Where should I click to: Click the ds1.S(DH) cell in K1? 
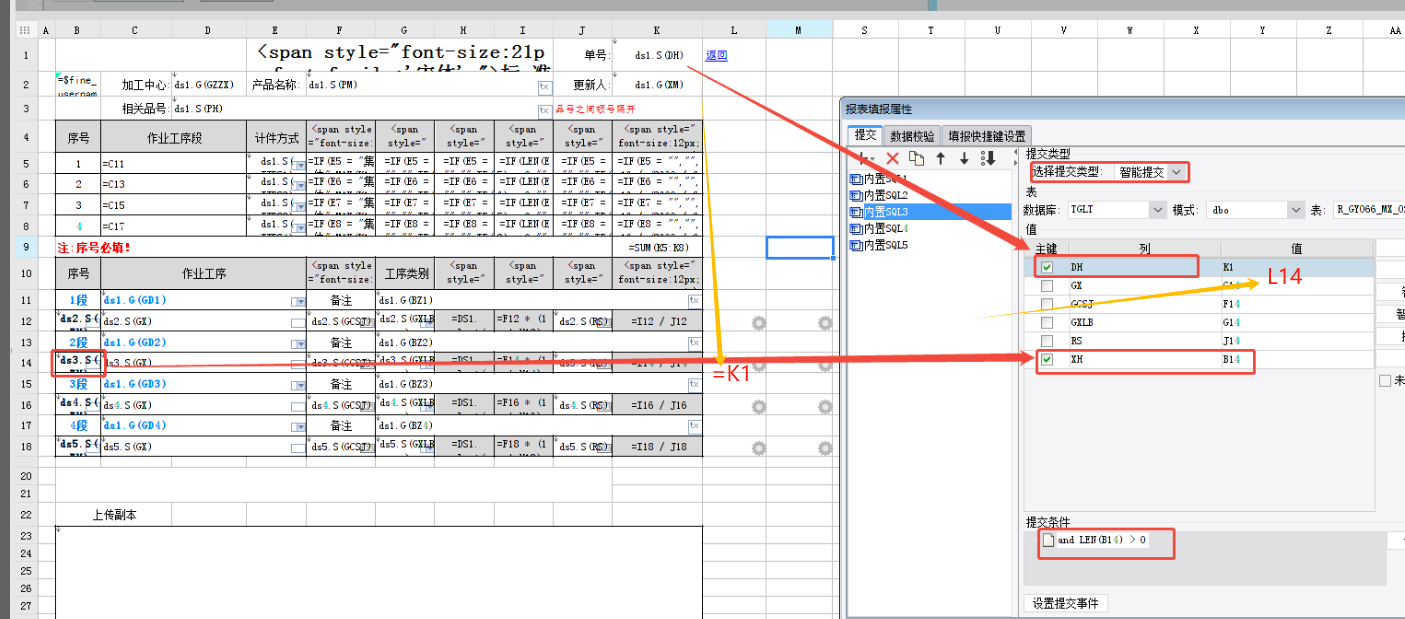657,56
